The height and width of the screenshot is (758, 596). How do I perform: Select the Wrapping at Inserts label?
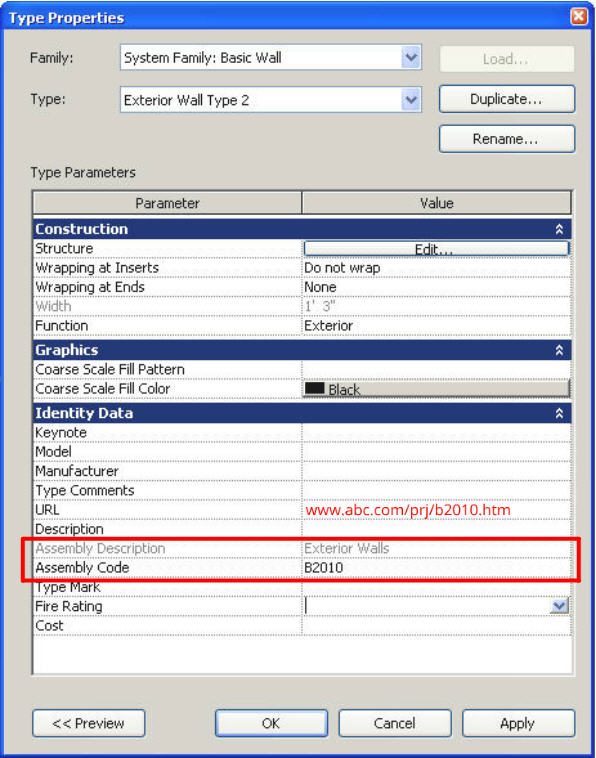[x=97, y=268]
